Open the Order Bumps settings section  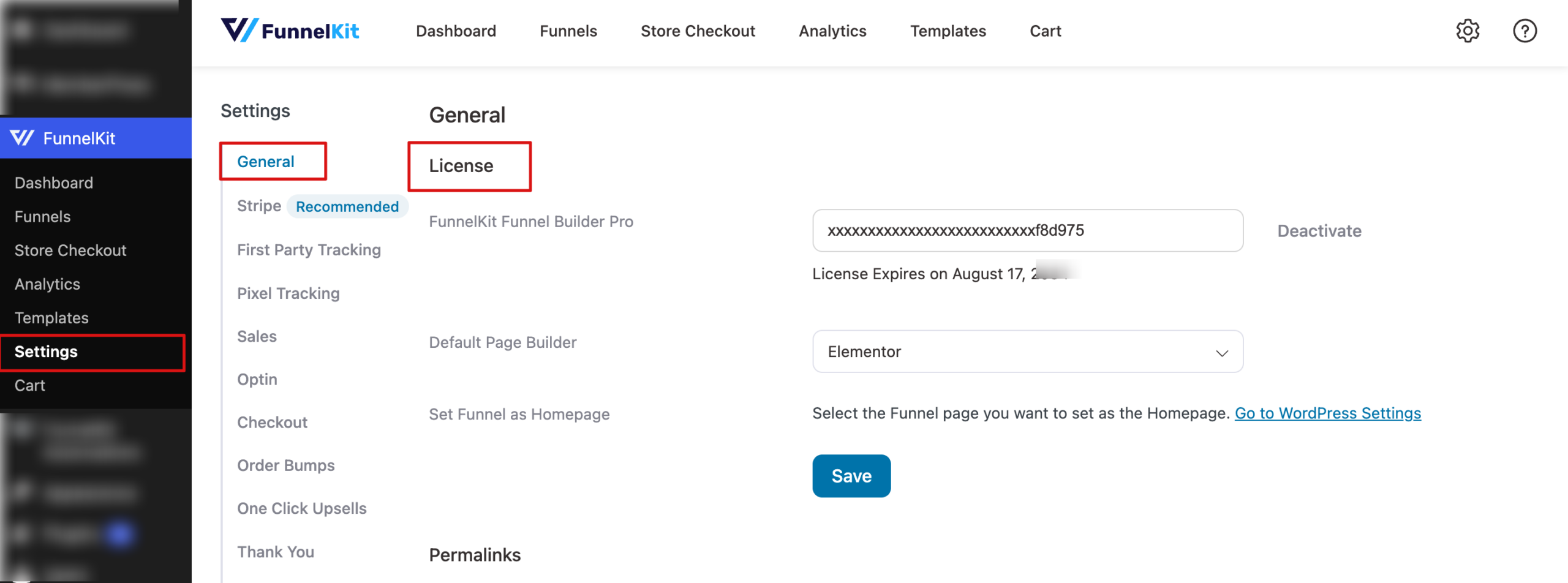[x=285, y=465]
